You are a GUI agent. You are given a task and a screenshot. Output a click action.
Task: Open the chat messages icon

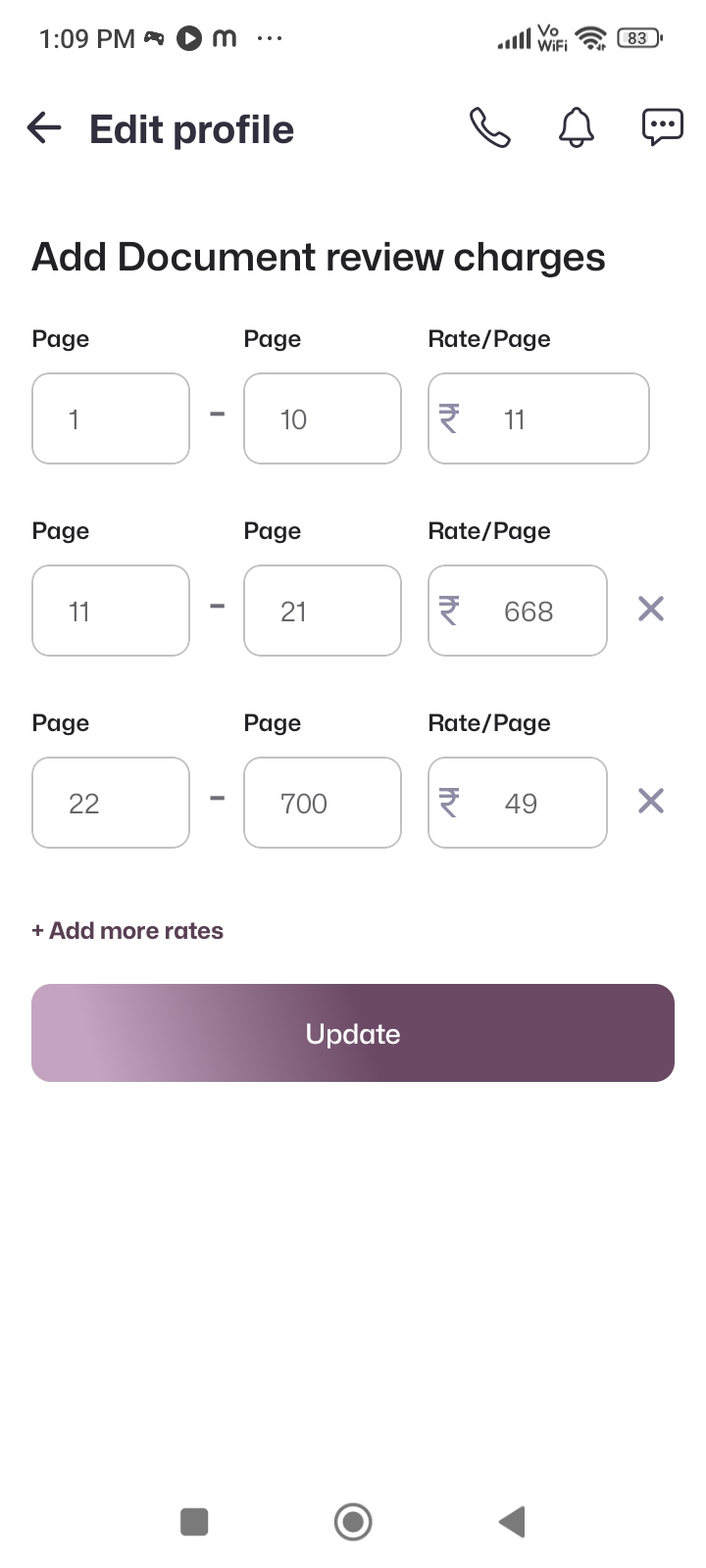click(x=662, y=128)
